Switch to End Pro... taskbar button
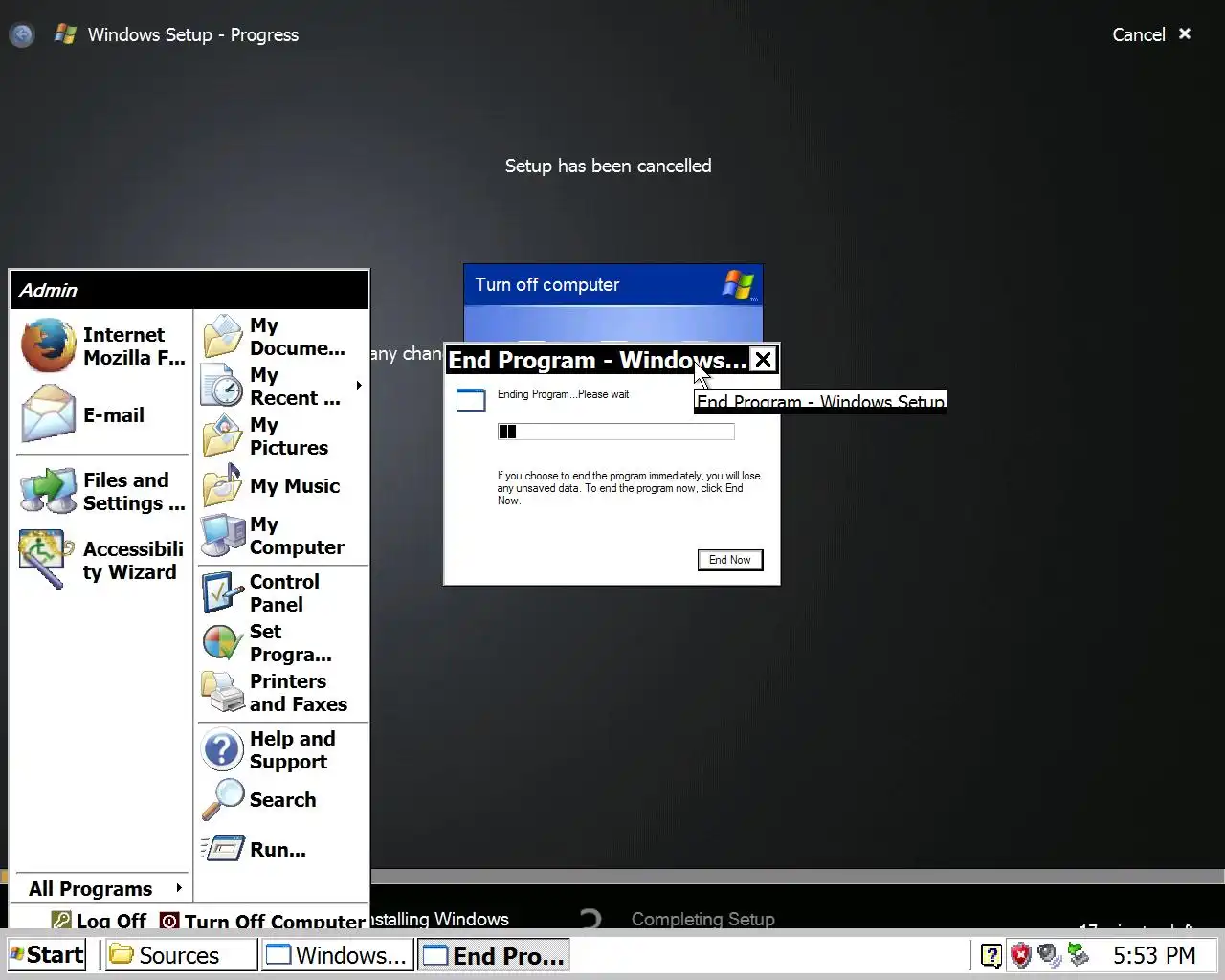This screenshot has width=1225, height=980. click(494, 955)
